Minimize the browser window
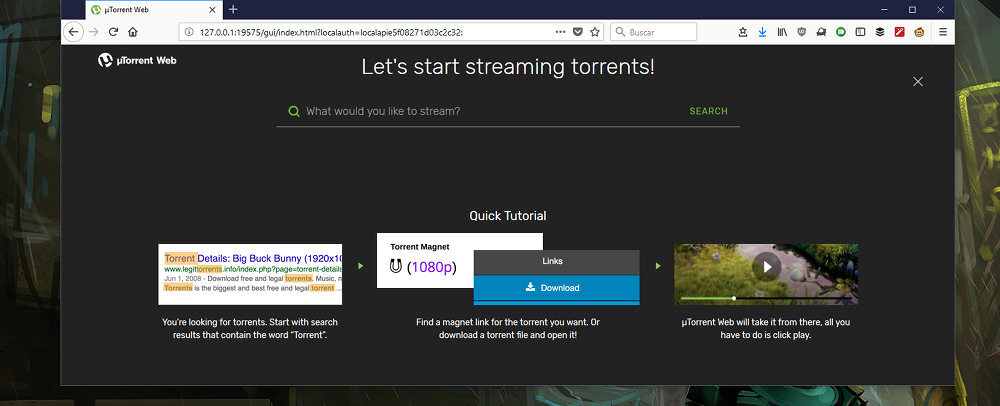Screen dimensions: 1000x406 [883, 10]
